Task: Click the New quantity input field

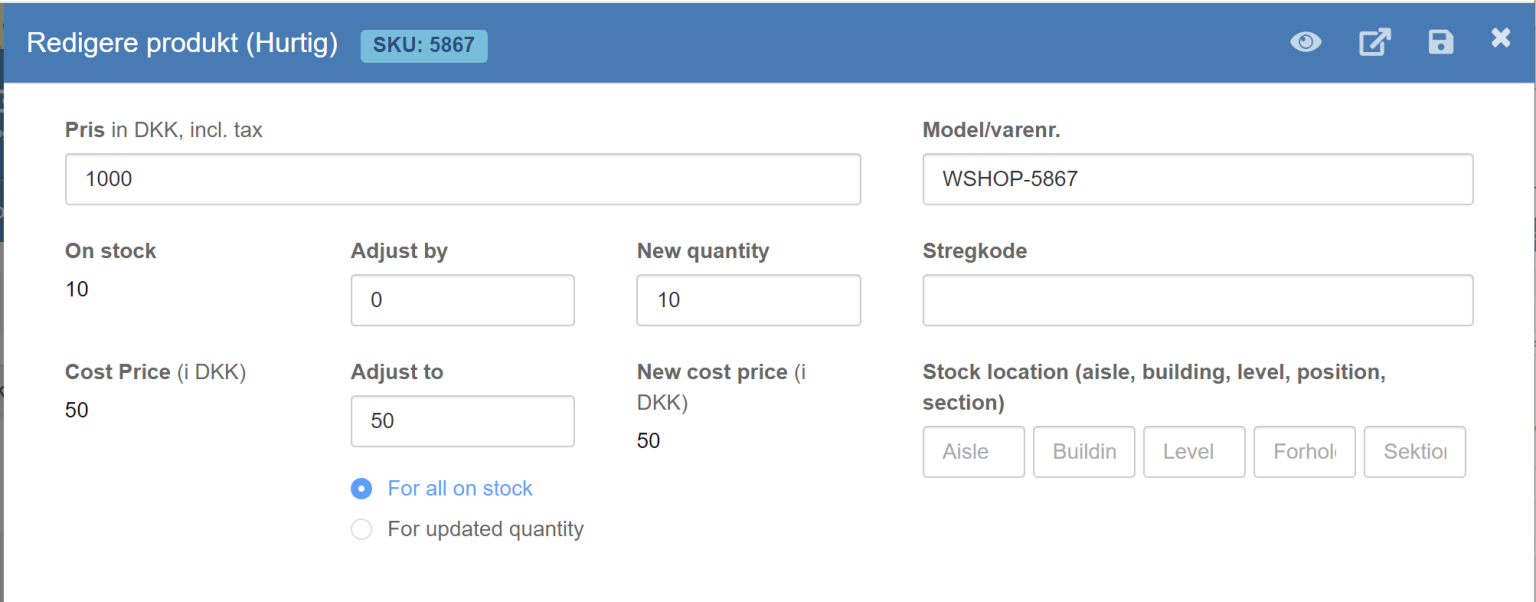Action: click(749, 300)
